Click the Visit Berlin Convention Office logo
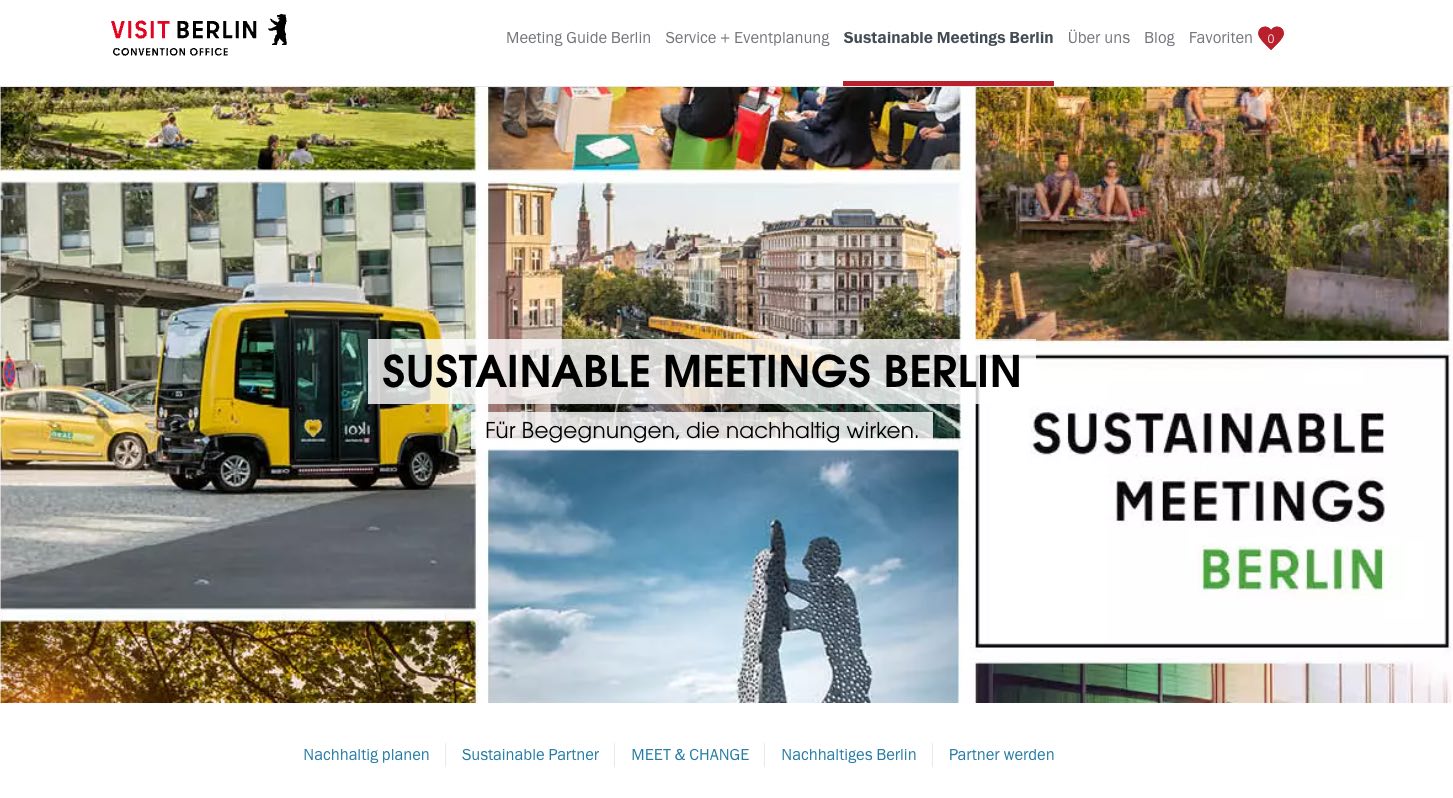1453x798 pixels. point(199,36)
